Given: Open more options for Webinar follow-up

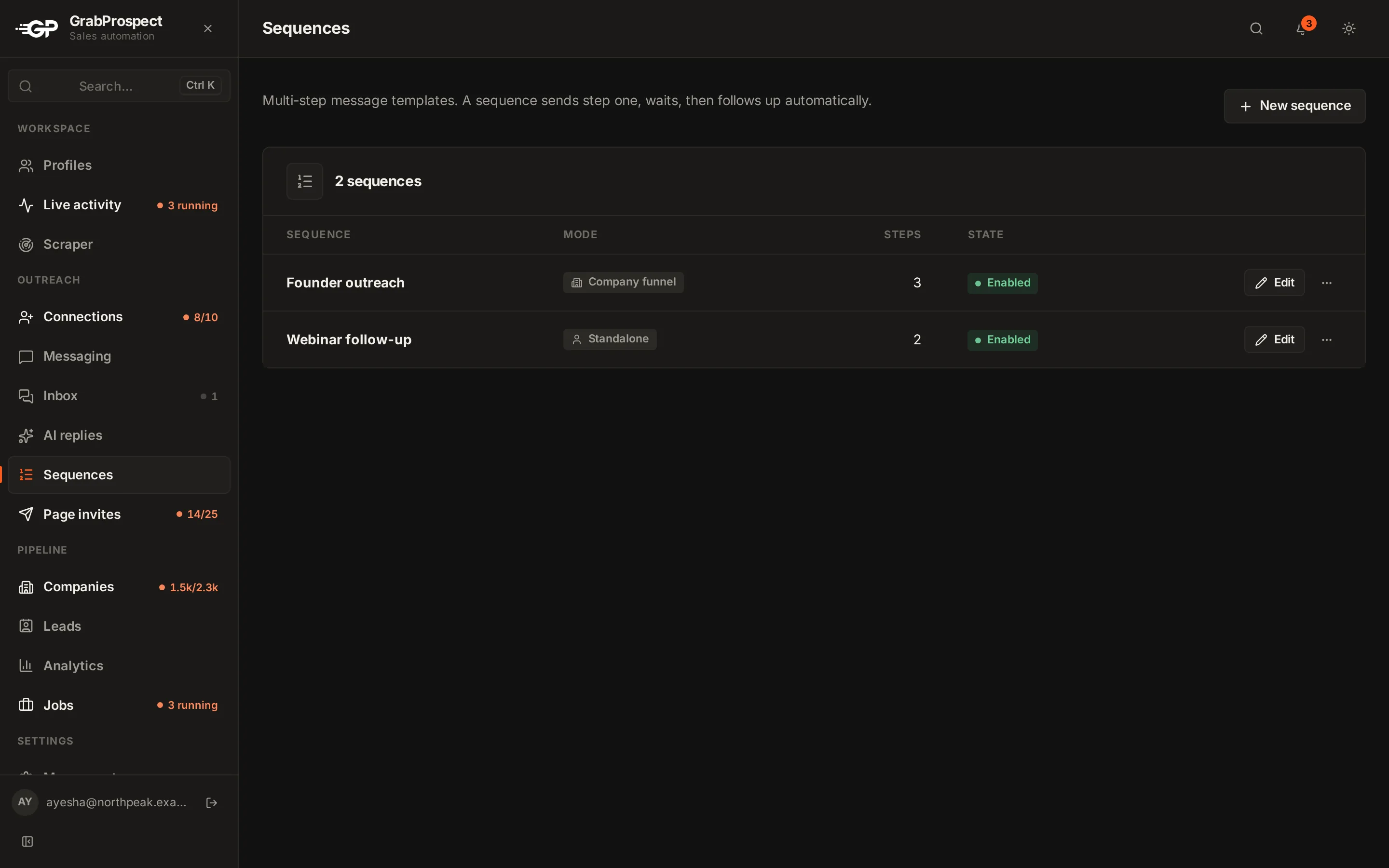Looking at the screenshot, I should click(1326, 340).
